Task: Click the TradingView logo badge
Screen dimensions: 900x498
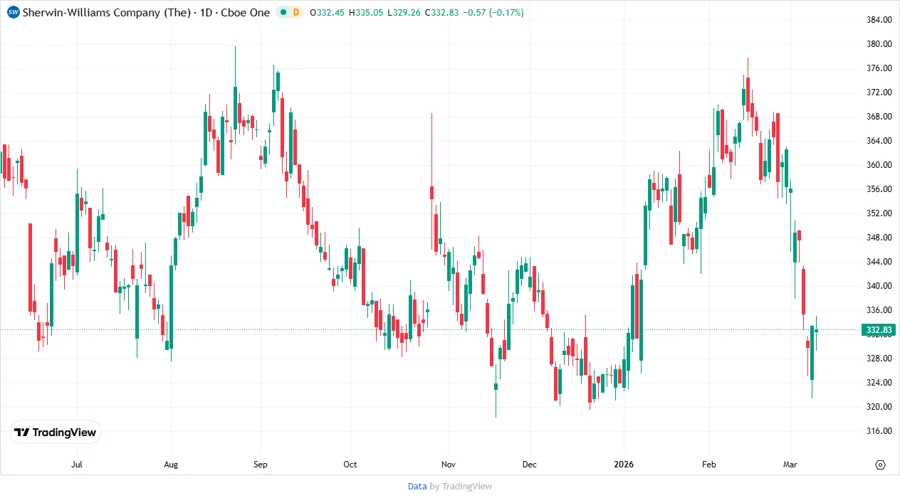Action: click(55, 433)
